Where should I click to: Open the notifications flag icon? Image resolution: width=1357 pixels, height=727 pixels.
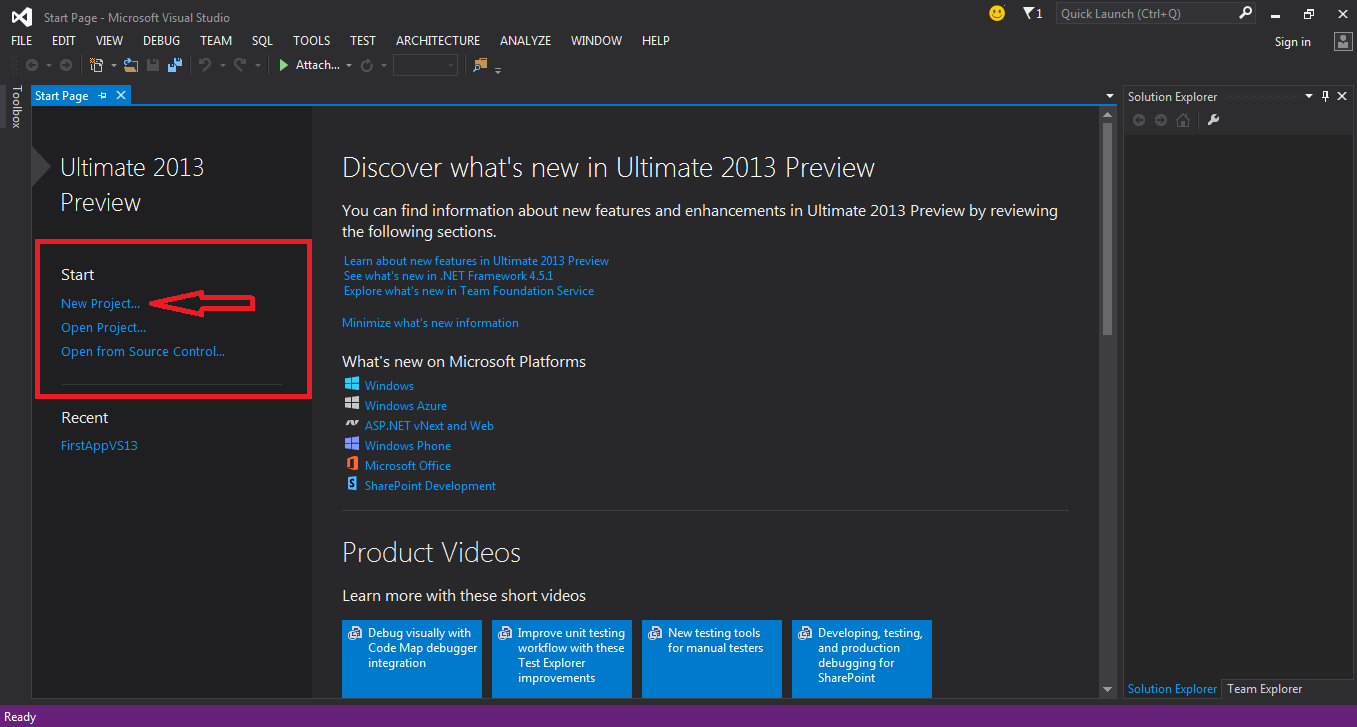point(1028,13)
